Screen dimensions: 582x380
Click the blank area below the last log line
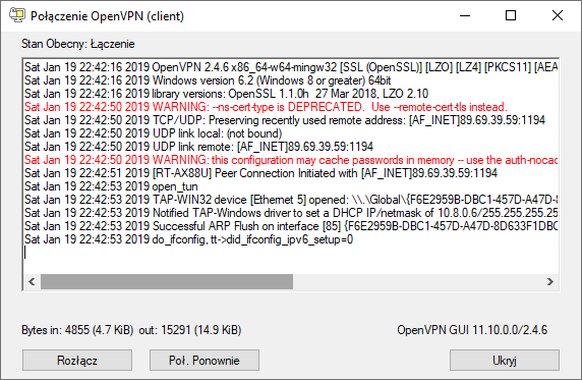[x=291, y=262]
